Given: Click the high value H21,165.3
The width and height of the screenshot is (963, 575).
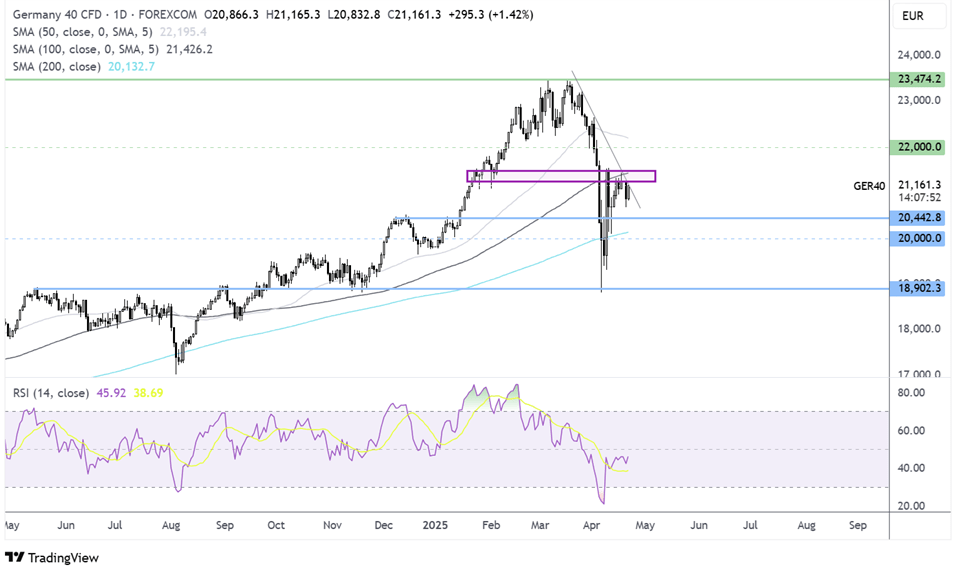Looking at the screenshot, I should point(292,14).
